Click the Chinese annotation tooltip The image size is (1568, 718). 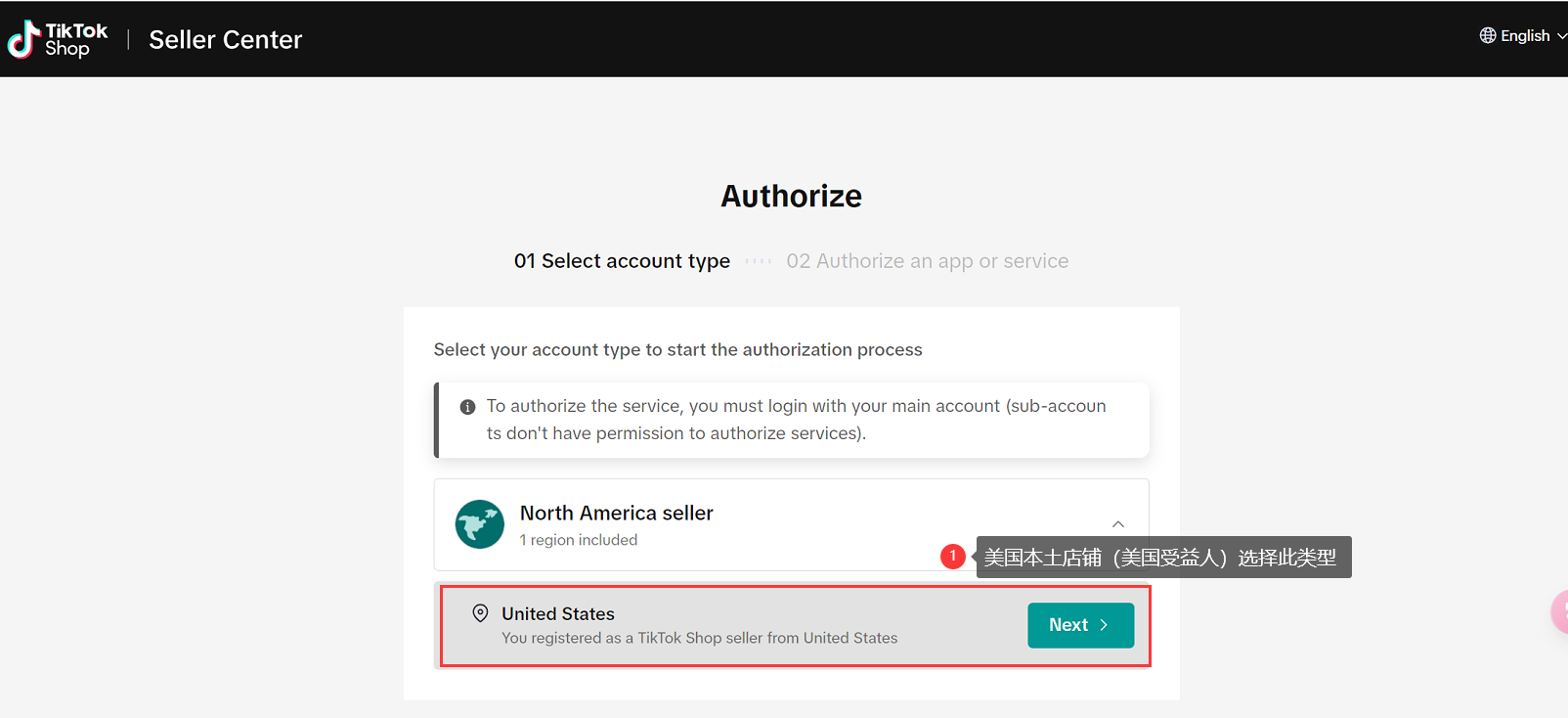tap(1161, 558)
